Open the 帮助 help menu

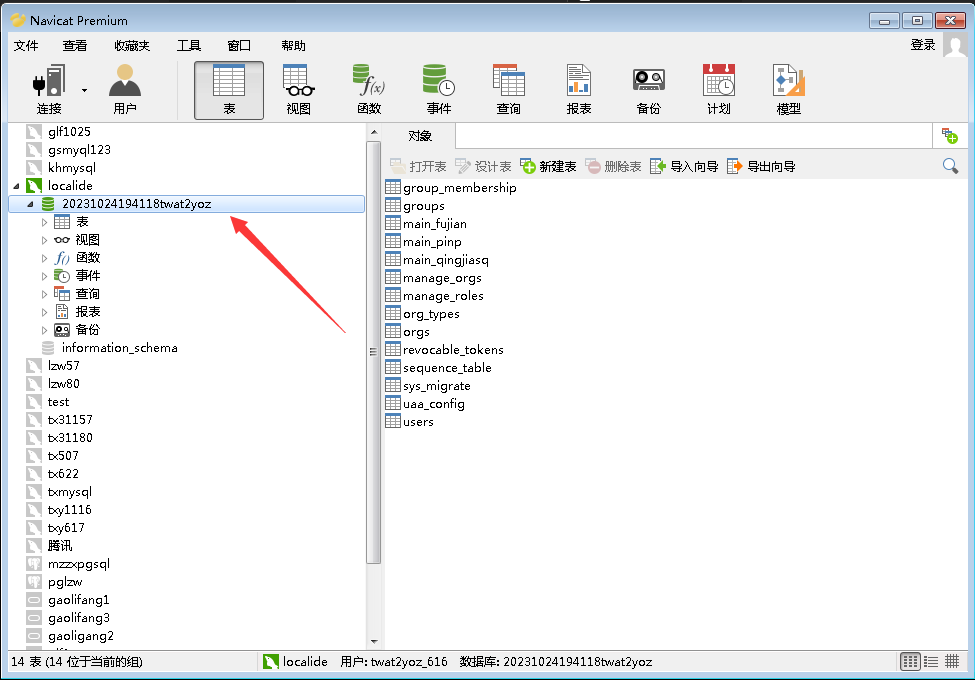[293, 45]
